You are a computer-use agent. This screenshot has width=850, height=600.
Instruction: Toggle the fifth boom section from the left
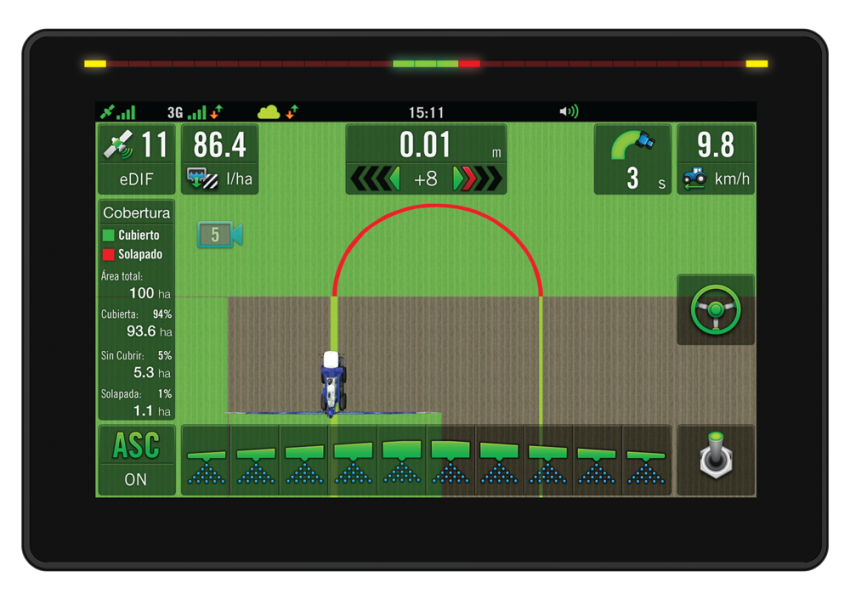coord(402,460)
